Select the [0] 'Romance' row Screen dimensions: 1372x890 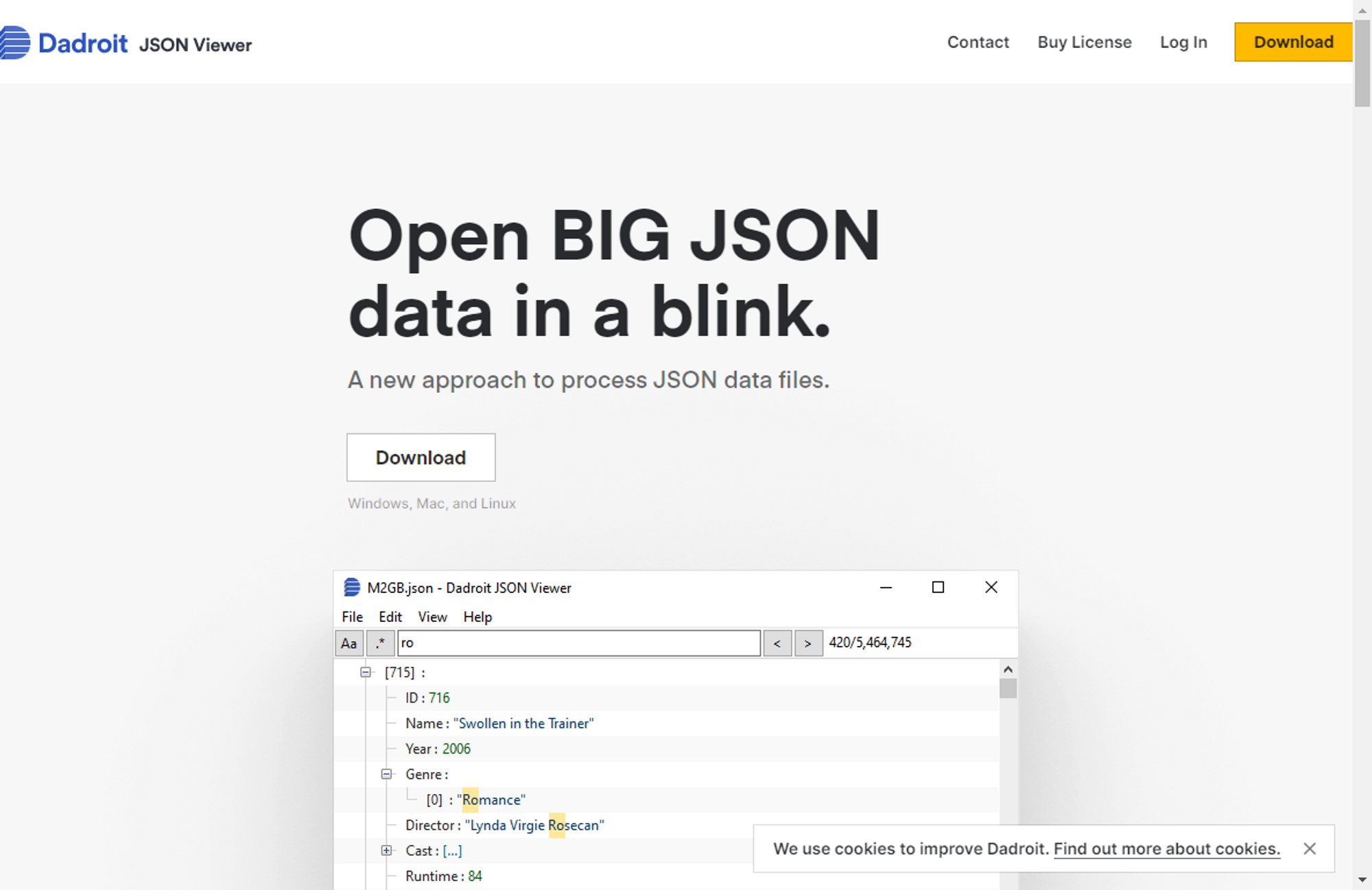(667, 799)
